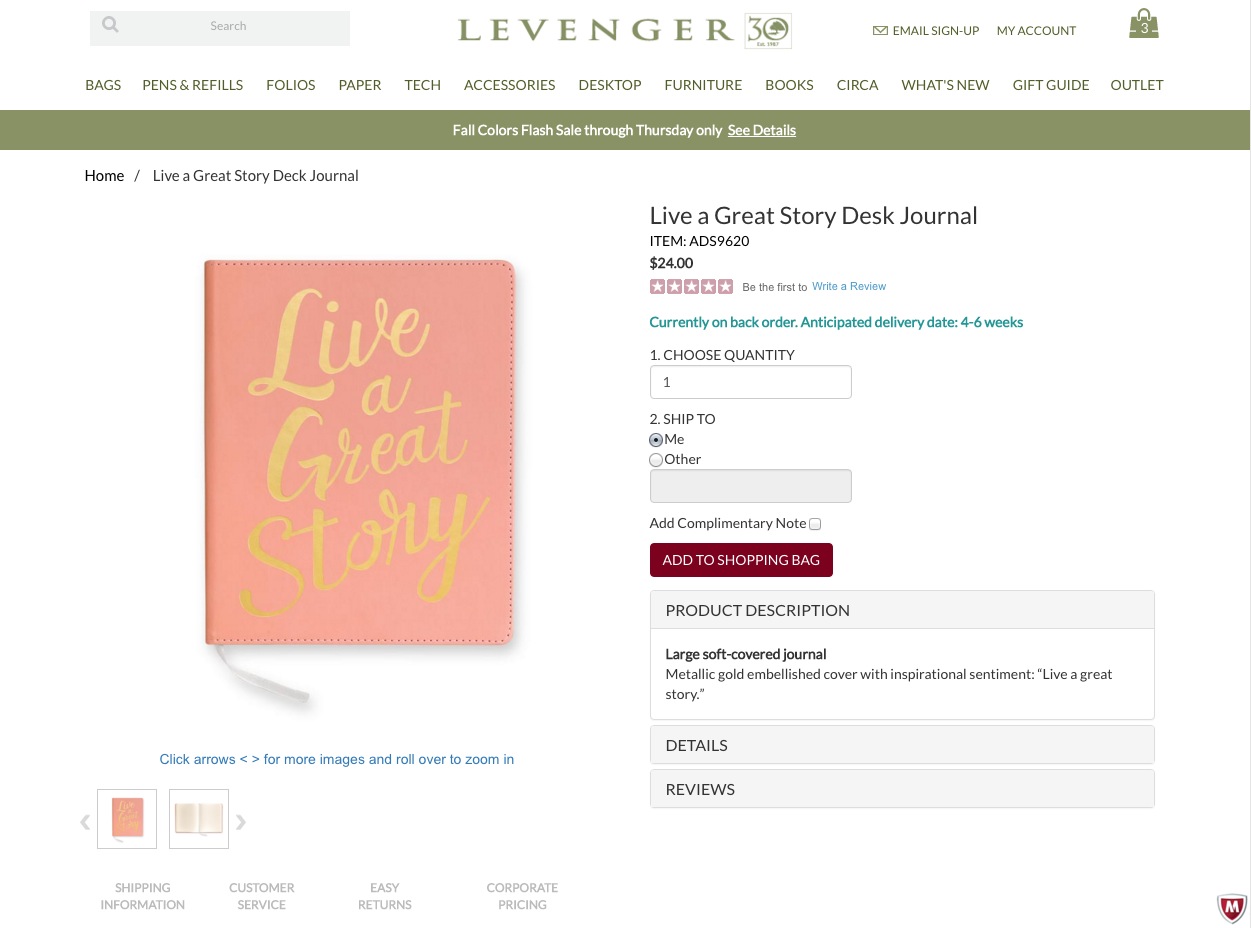Click the McAfee security badge icon
The height and width of the screenshot is (928, 1251).
pyautogui.click(x=1231, y=907)
